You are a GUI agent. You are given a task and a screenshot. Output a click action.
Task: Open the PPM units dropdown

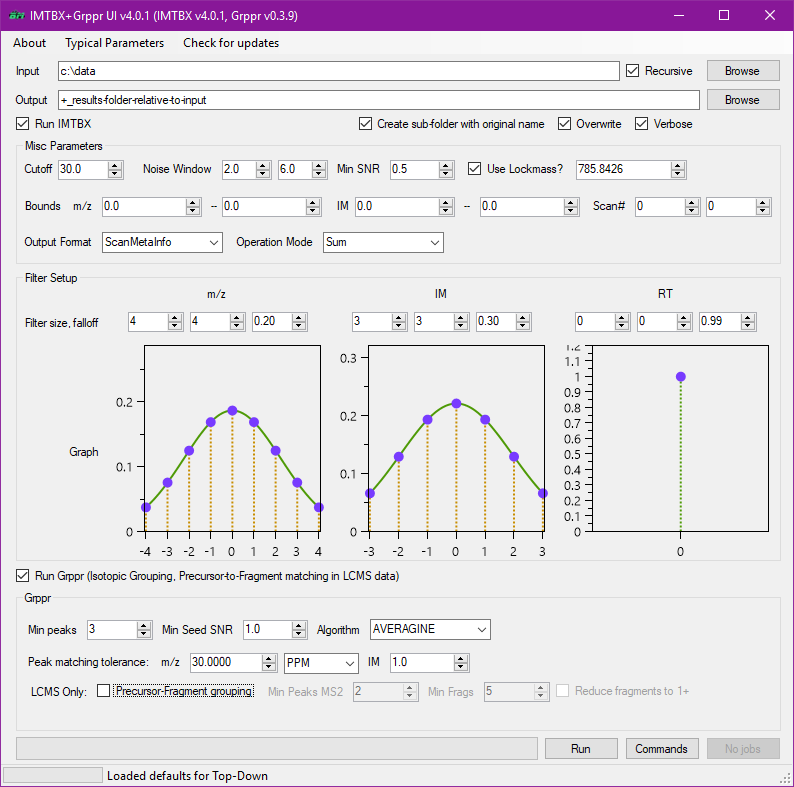tap(321, 663)
